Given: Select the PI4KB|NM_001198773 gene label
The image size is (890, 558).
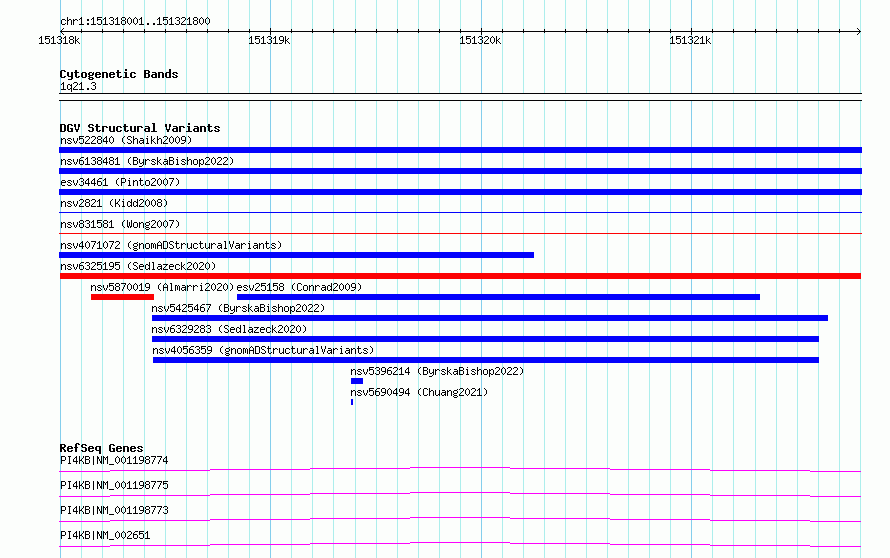Looking at the screenshot, I should tap(114, 510).
